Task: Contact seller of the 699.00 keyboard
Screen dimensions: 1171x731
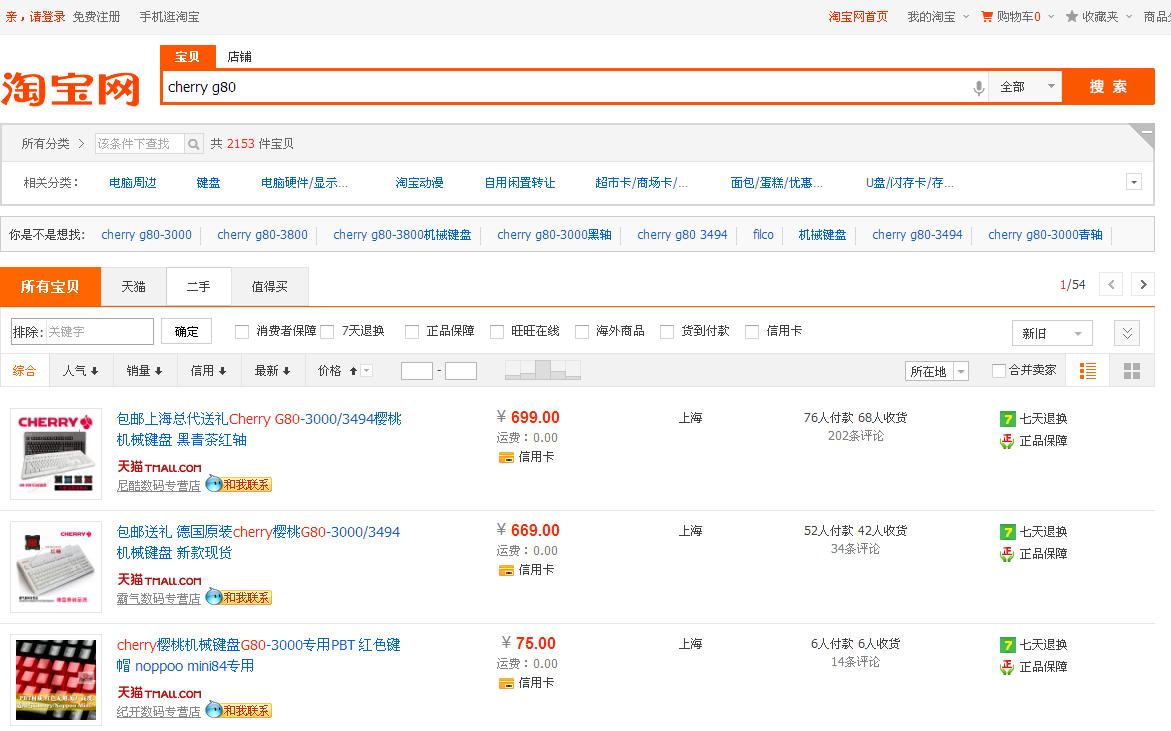Action: 239,485
